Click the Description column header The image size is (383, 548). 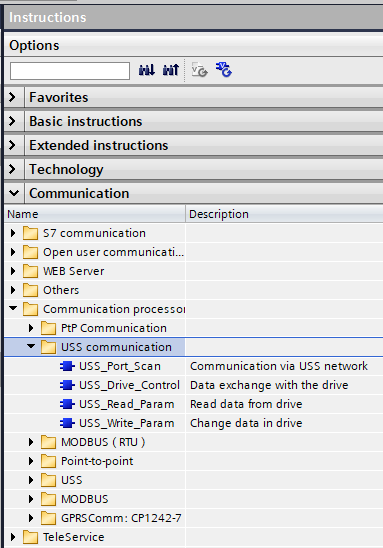coord(284,214)
